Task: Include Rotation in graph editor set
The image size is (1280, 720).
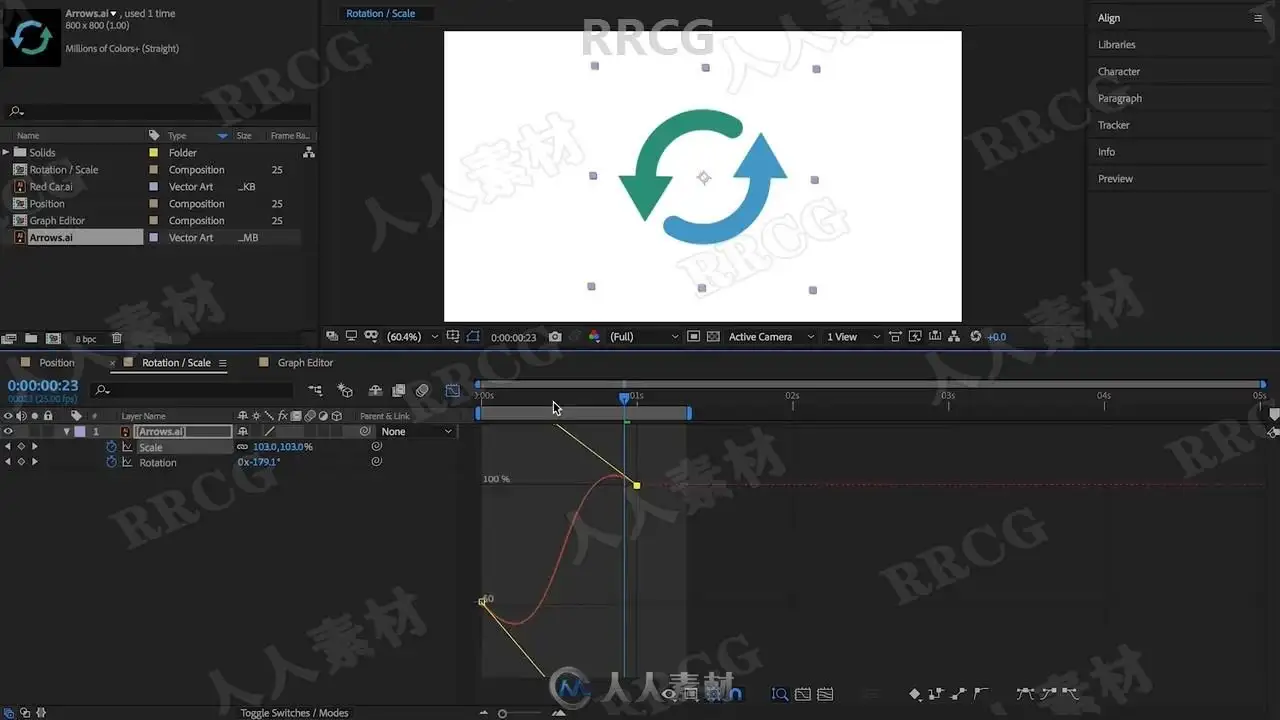Action: pyautogui.click(x=127, y=462)
